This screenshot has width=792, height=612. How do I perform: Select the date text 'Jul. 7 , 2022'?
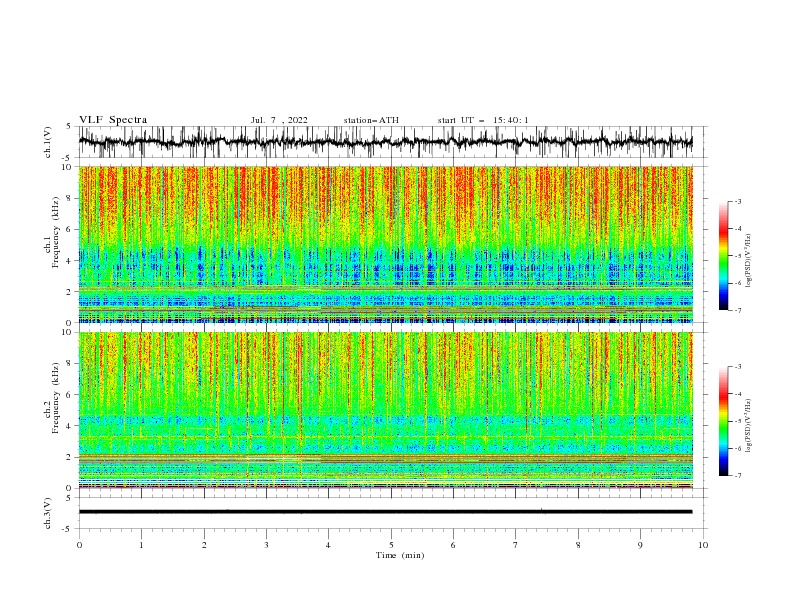click(x=279, y=120)
